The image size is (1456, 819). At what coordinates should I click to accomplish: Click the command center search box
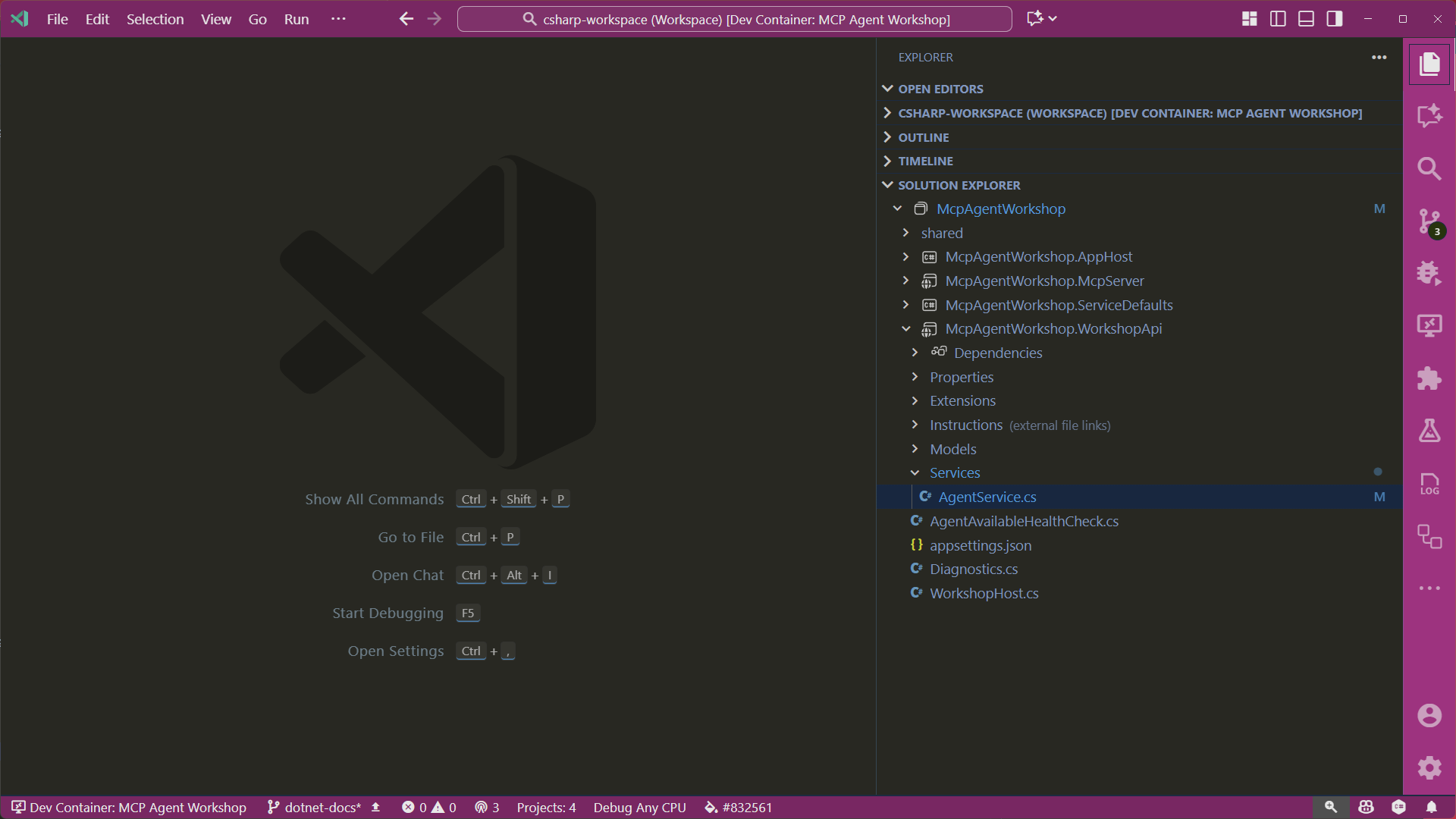point(734,19)
